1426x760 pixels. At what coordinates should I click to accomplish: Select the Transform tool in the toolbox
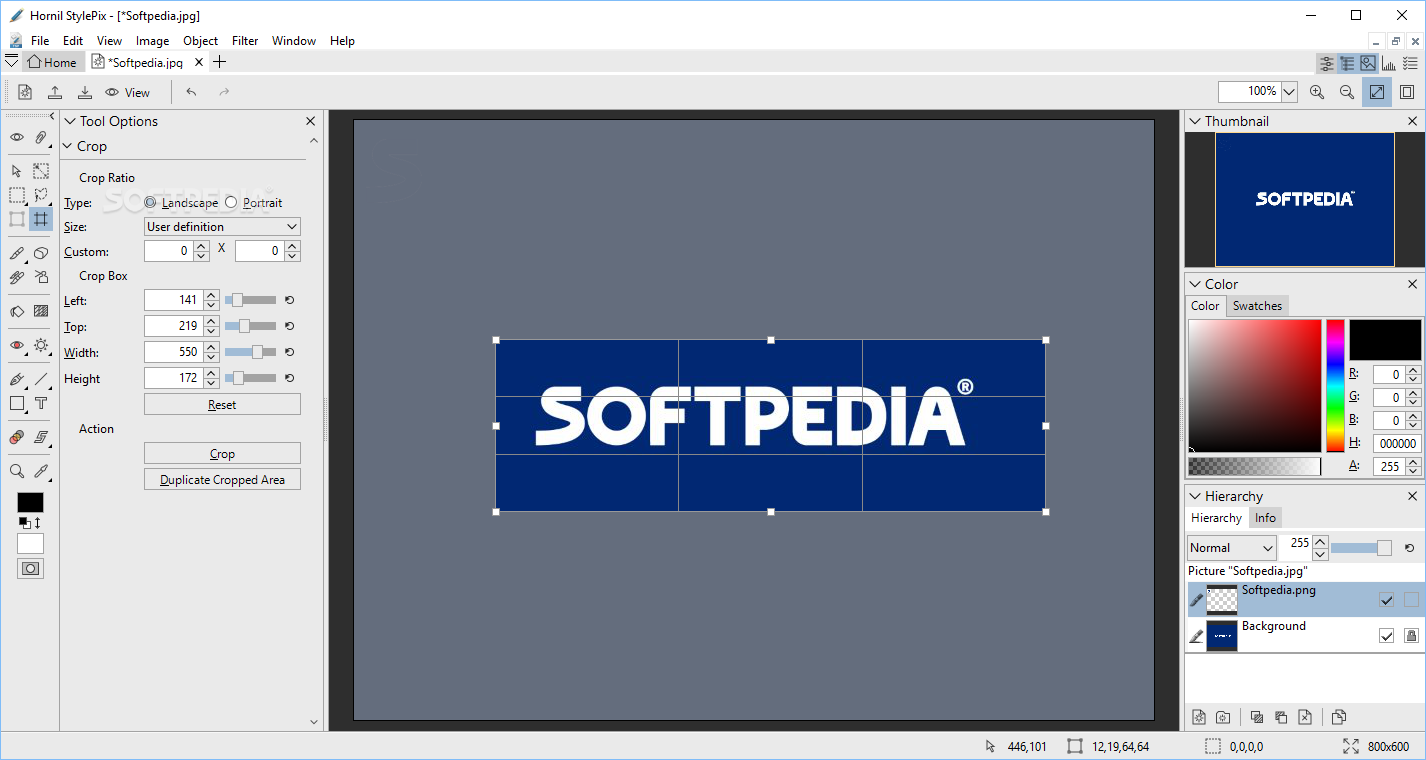click(17, 219)
